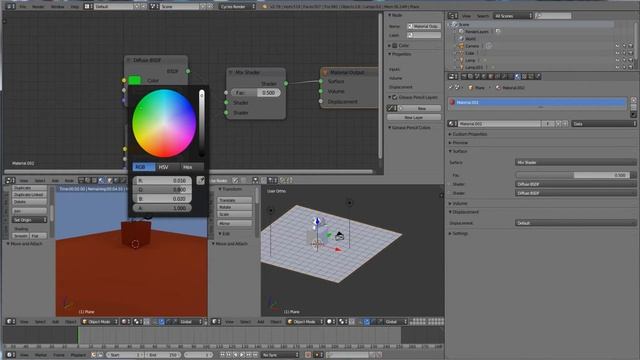
Task: Click the Mirror button in right tool shelf
Action: (x=234, y=223)
